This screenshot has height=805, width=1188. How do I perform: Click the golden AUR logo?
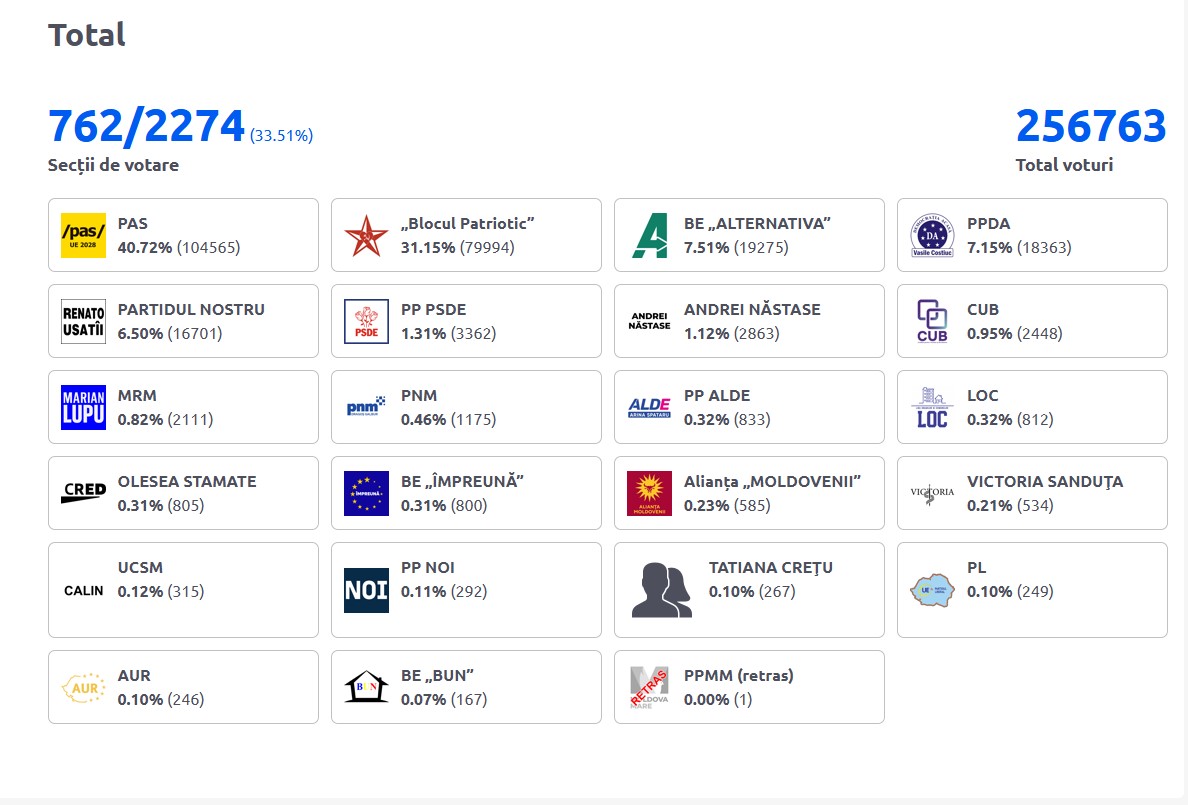click(83, 688)
